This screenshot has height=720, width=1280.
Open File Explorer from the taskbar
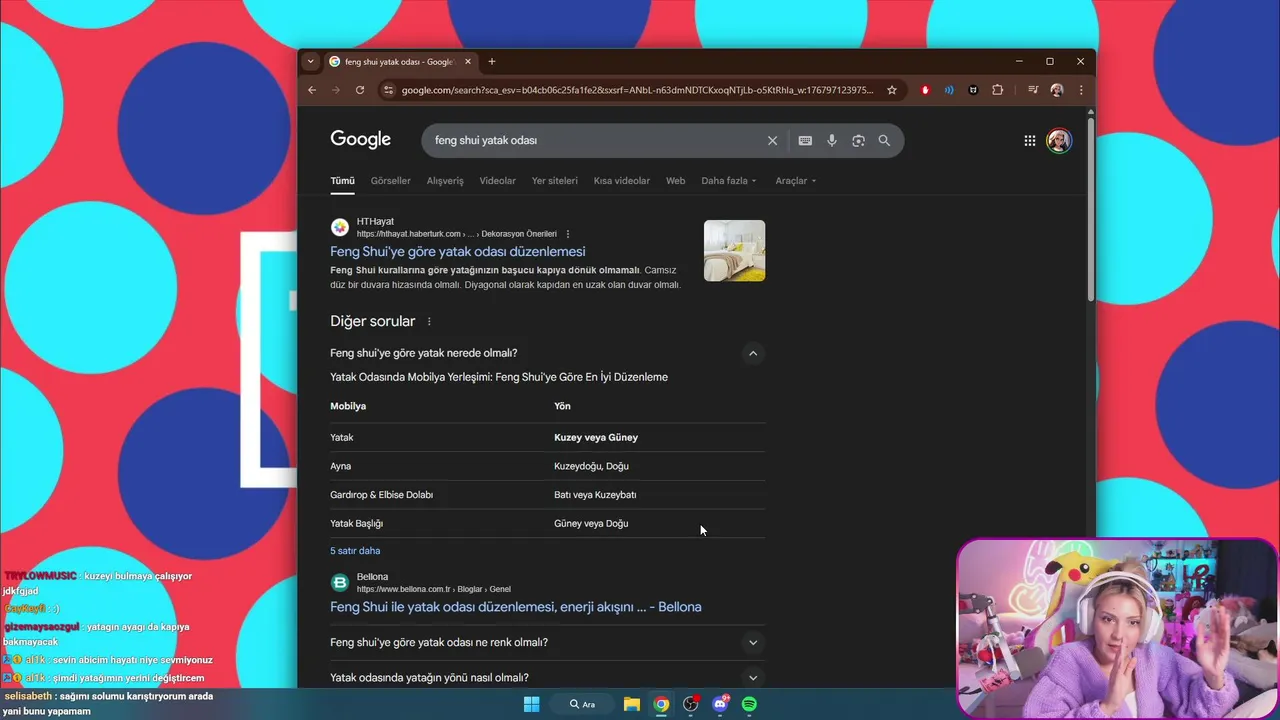point(632,704)
